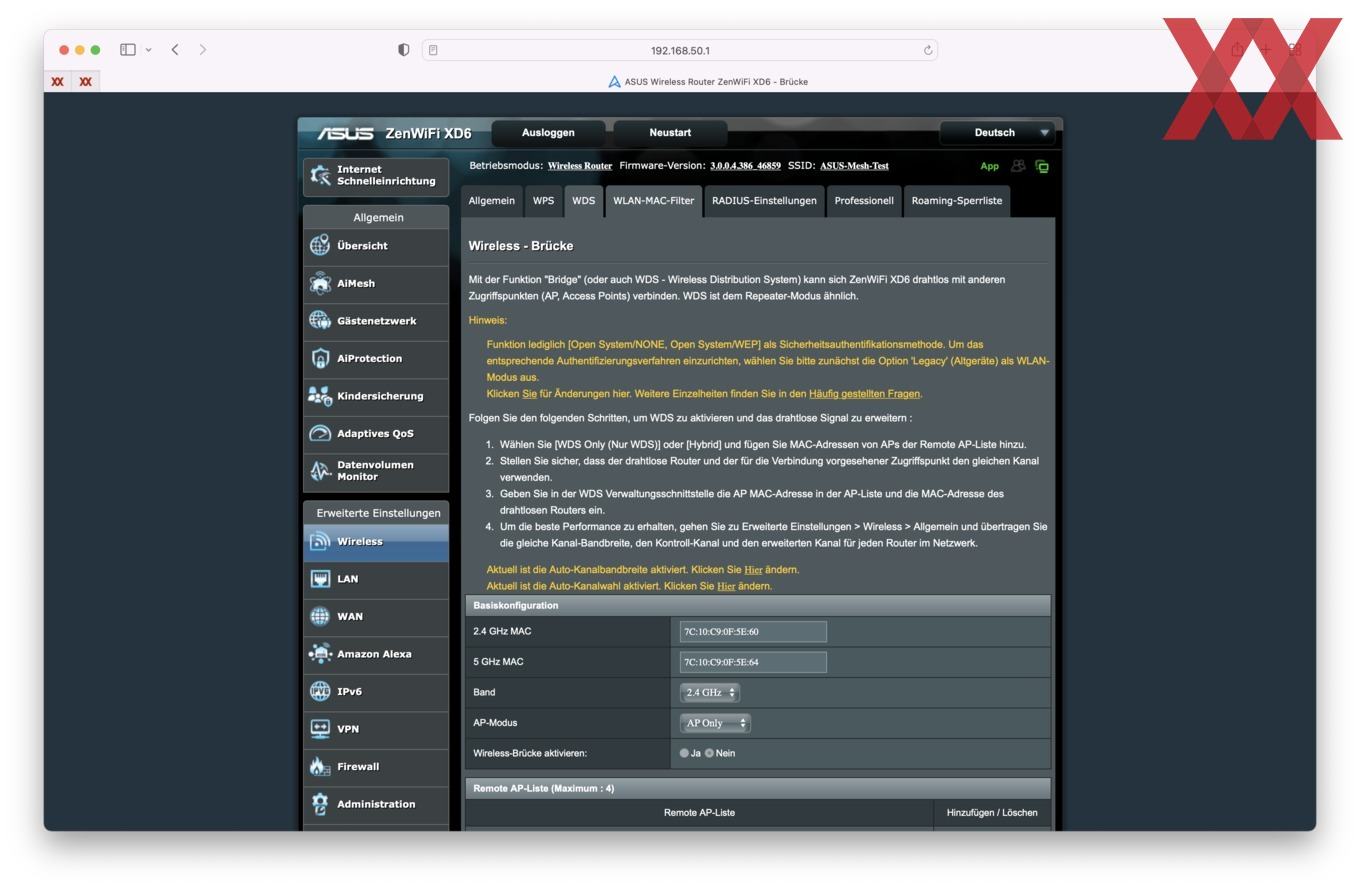Click the Erweiterte Einstellungen sidebar heading
The width and height of the screenshot is (1360, 889).
click(x=378, y=513)
